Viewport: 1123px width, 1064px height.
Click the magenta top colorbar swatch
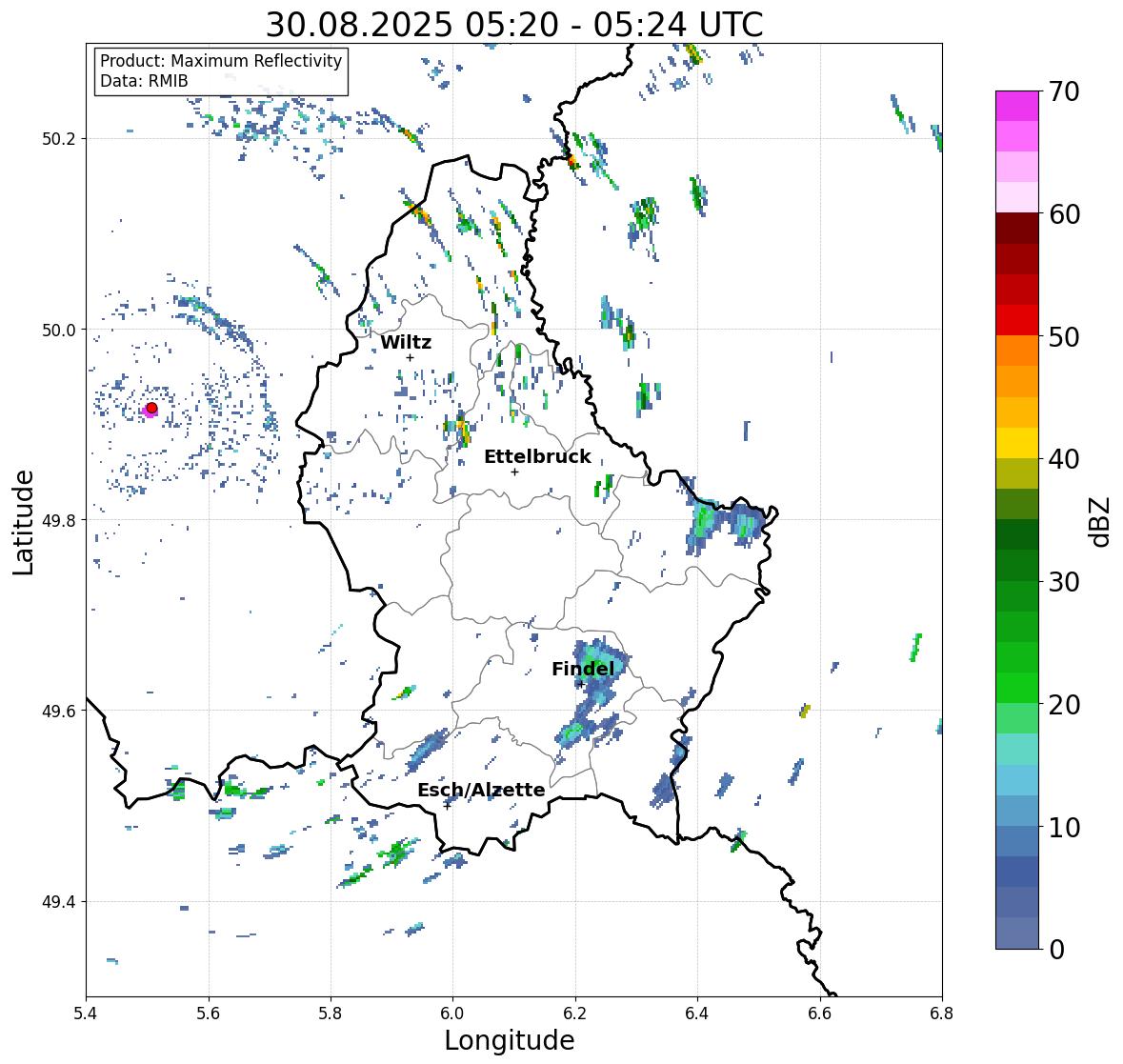click(x=1017, y=106)
